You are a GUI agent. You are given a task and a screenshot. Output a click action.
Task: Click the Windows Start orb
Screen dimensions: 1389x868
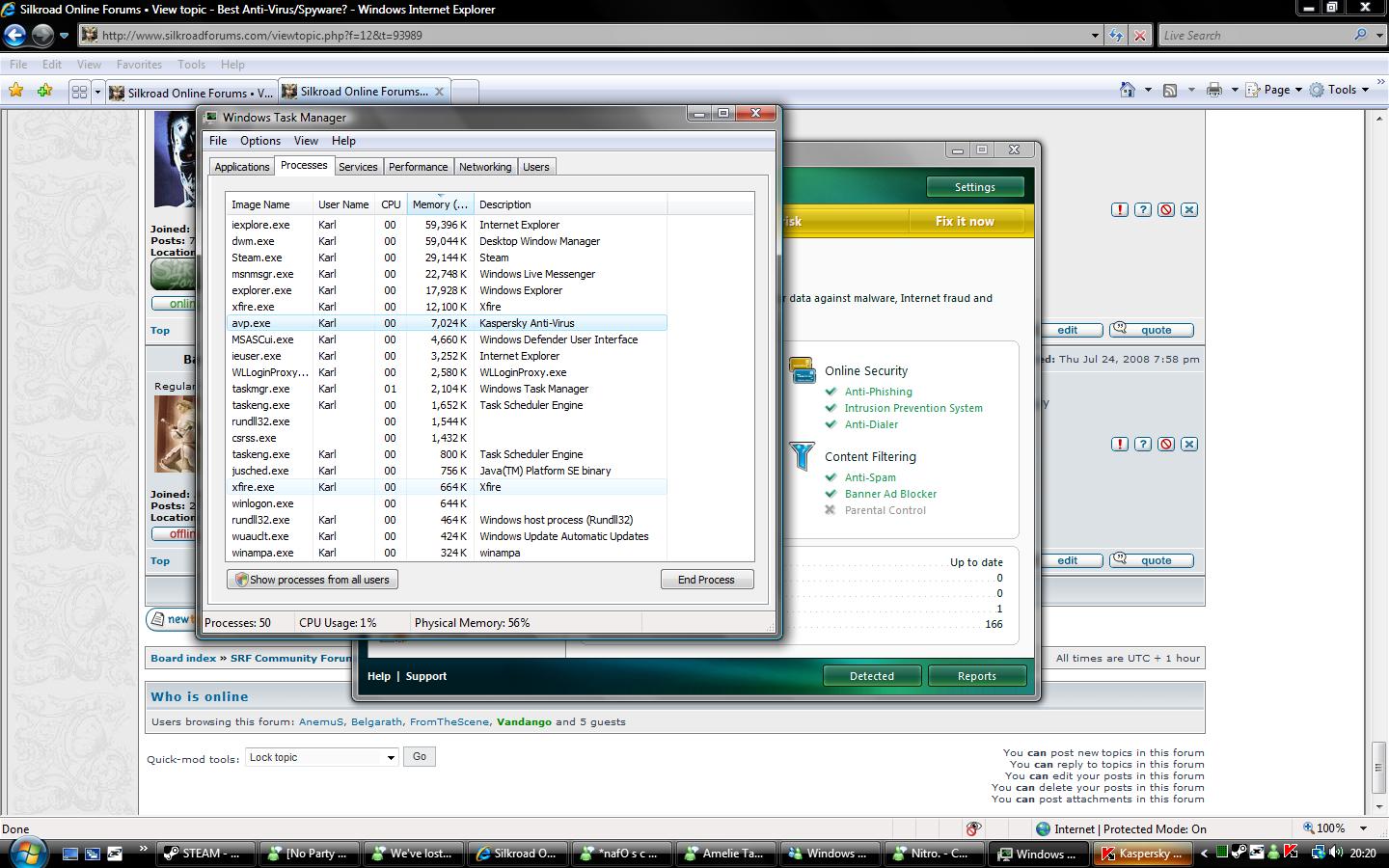pos(27,853)
